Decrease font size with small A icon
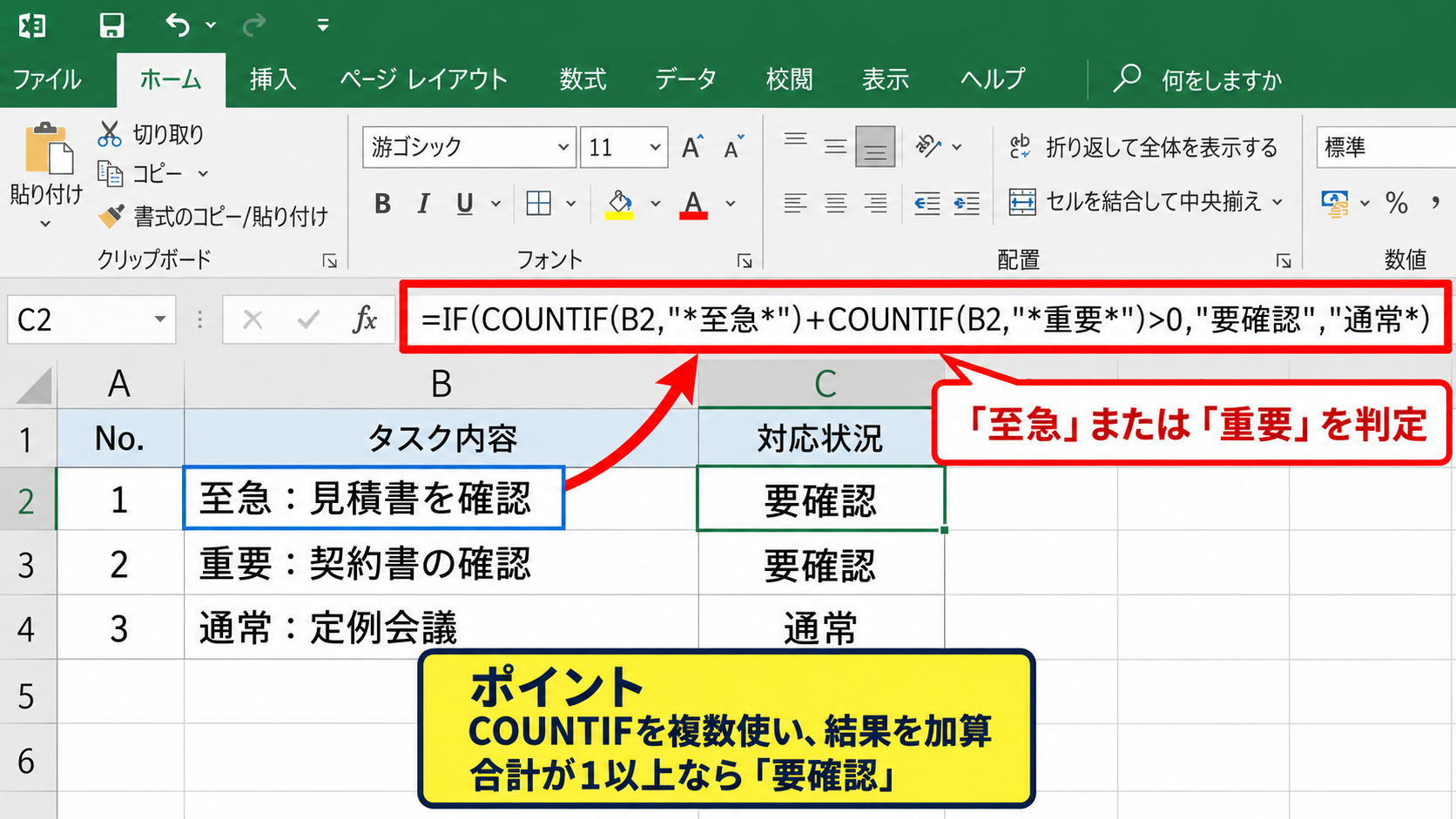Image resolution: width=1456 pixels, height=819 pixels. tap(734, 147)
